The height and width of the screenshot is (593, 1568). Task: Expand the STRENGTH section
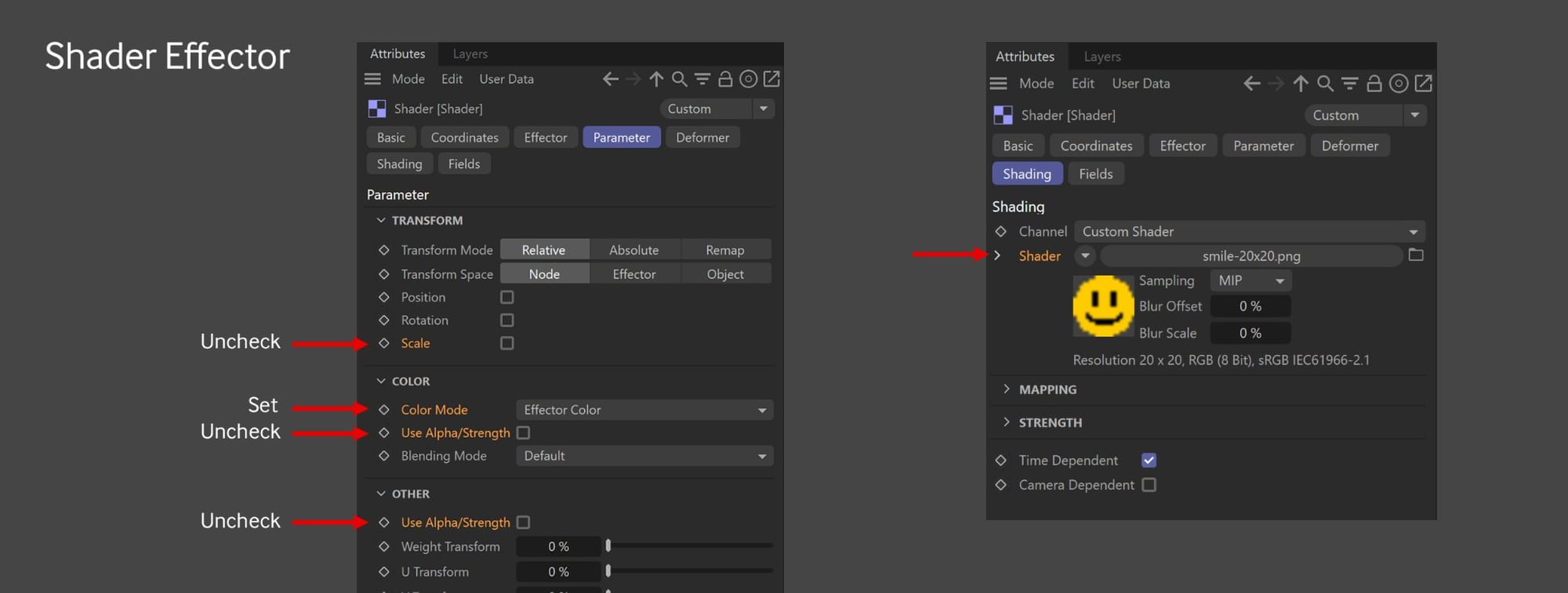click(1007, 422)
